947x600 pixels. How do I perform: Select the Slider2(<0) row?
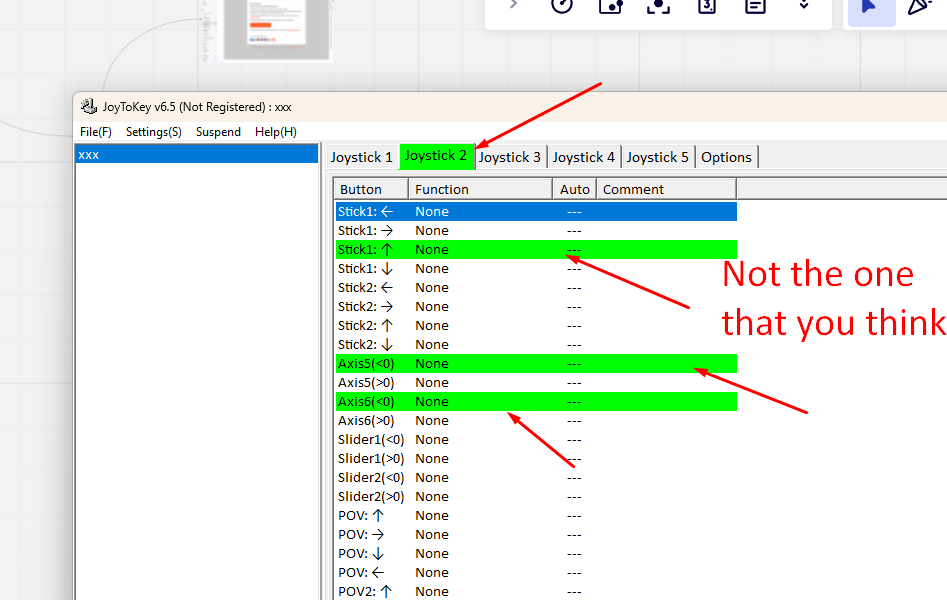(x=536, y=478)
